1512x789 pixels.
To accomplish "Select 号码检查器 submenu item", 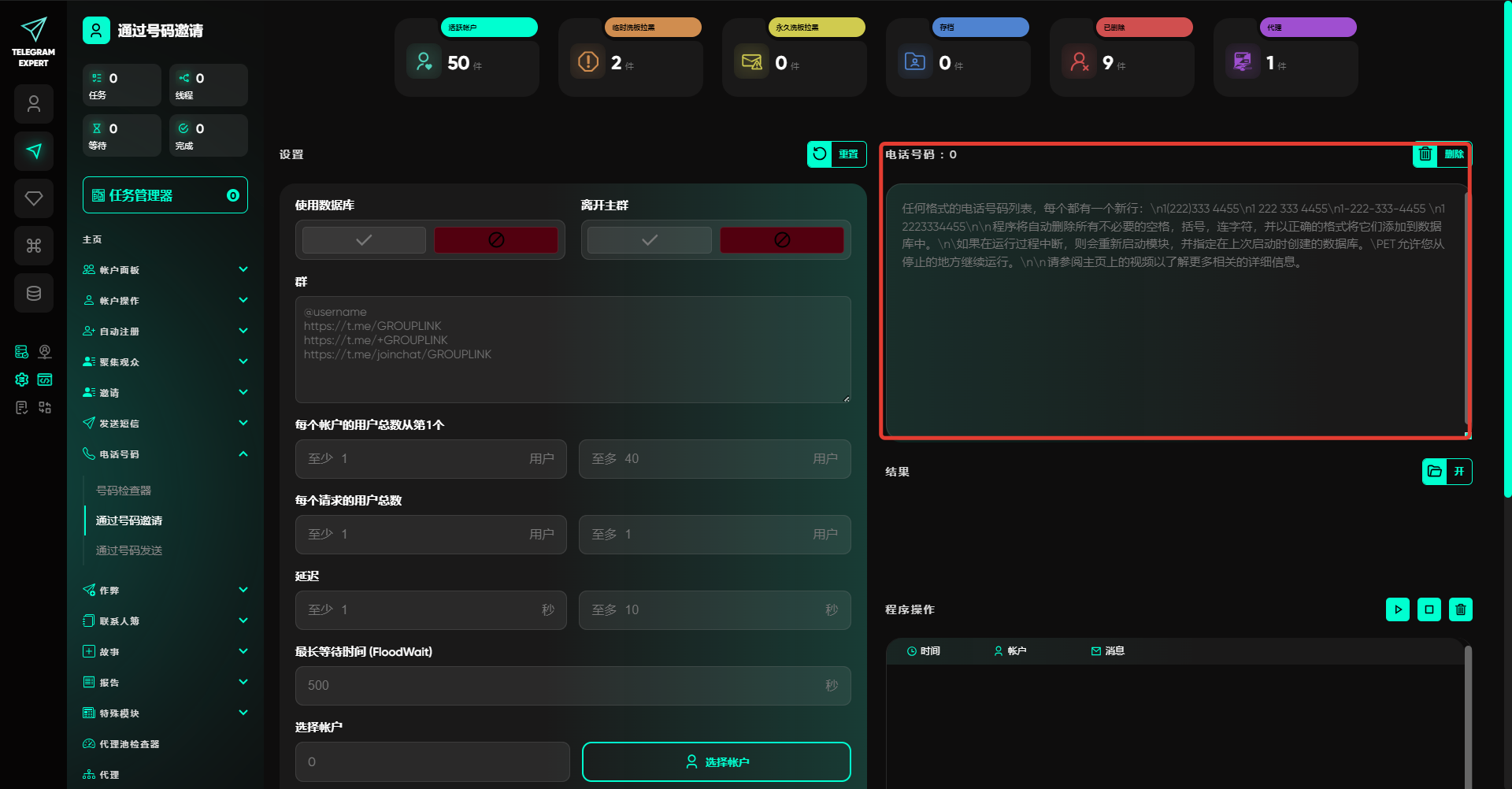I will [124, 491].
